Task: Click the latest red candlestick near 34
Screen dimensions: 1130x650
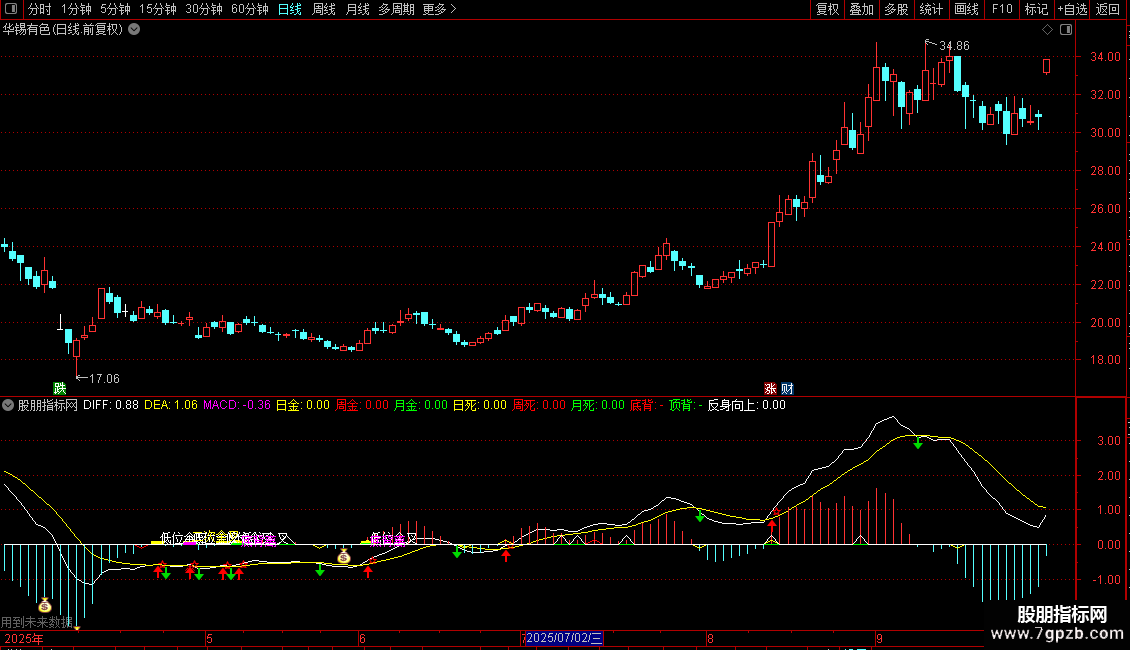Action: (1046, 66)
